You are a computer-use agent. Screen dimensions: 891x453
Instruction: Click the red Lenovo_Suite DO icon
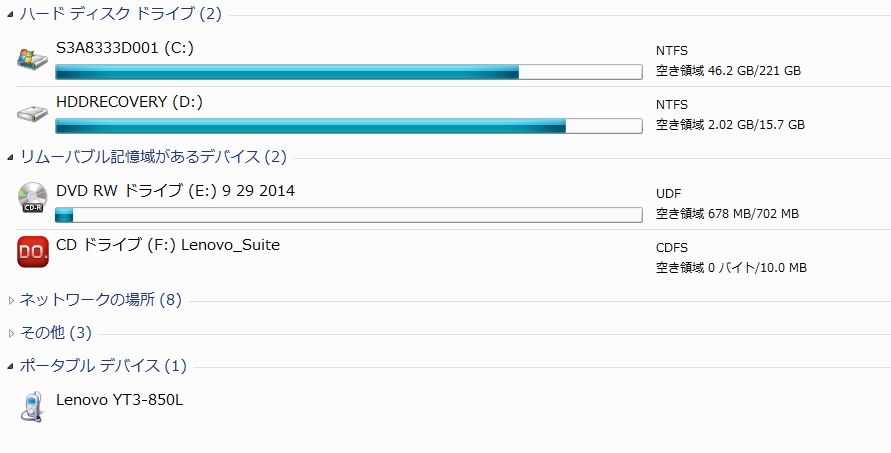pyautogui.click(x=33, y=252)
